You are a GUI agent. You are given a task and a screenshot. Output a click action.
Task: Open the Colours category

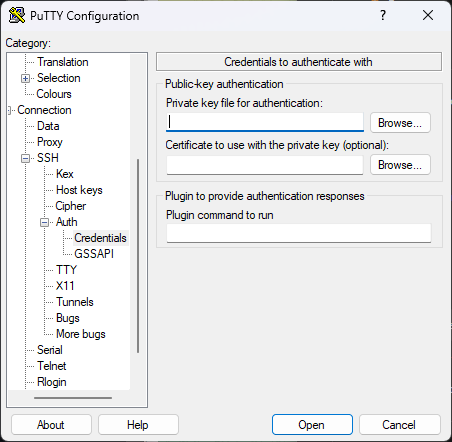pyautogui.click(x=54, y=94)
